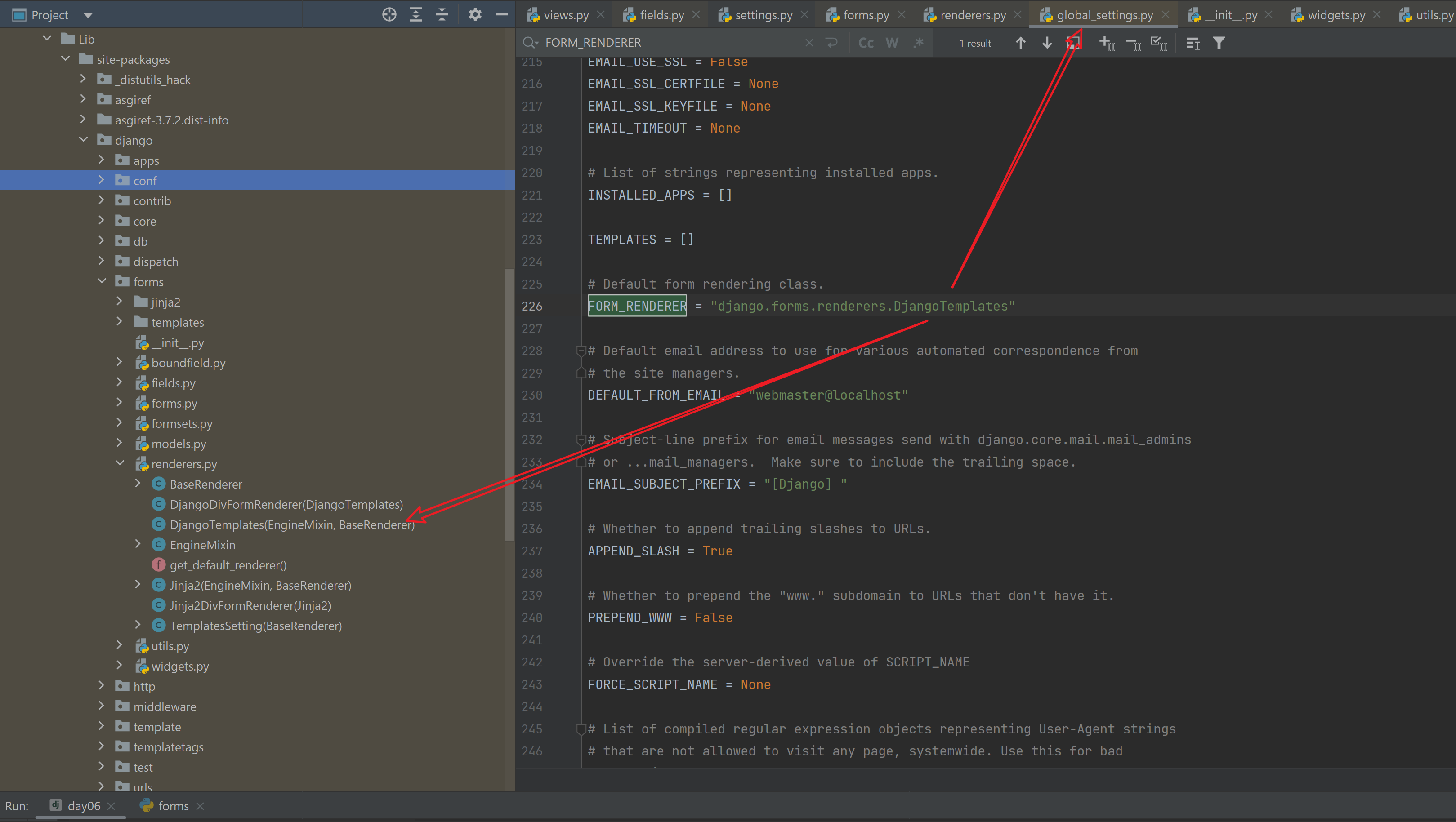Screen dimensions: 1456x822
Task: Open the day06 run tab
Action: 83,806
